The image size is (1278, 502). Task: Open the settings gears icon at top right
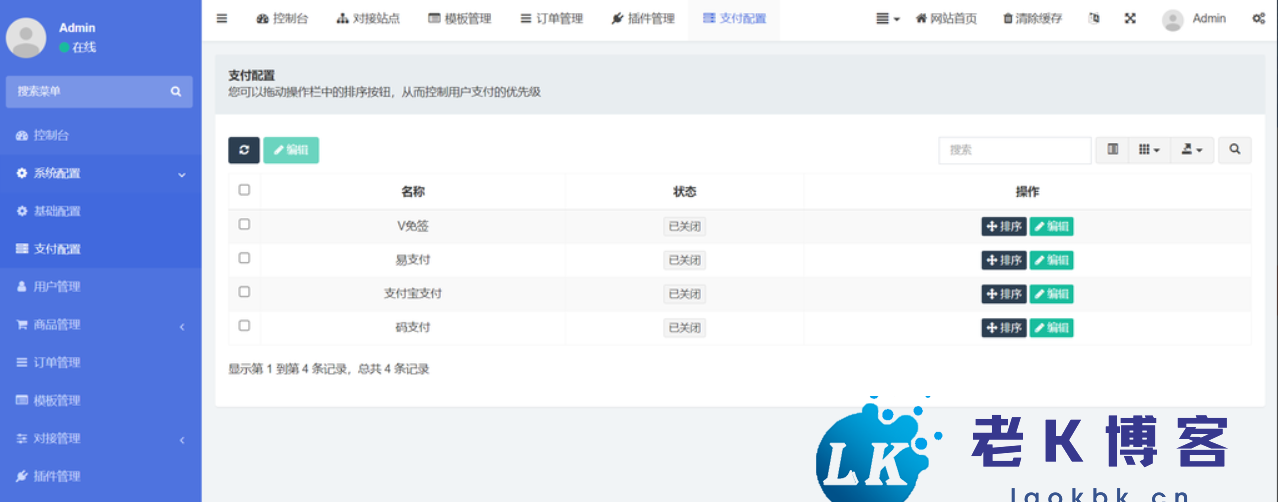1258,19
